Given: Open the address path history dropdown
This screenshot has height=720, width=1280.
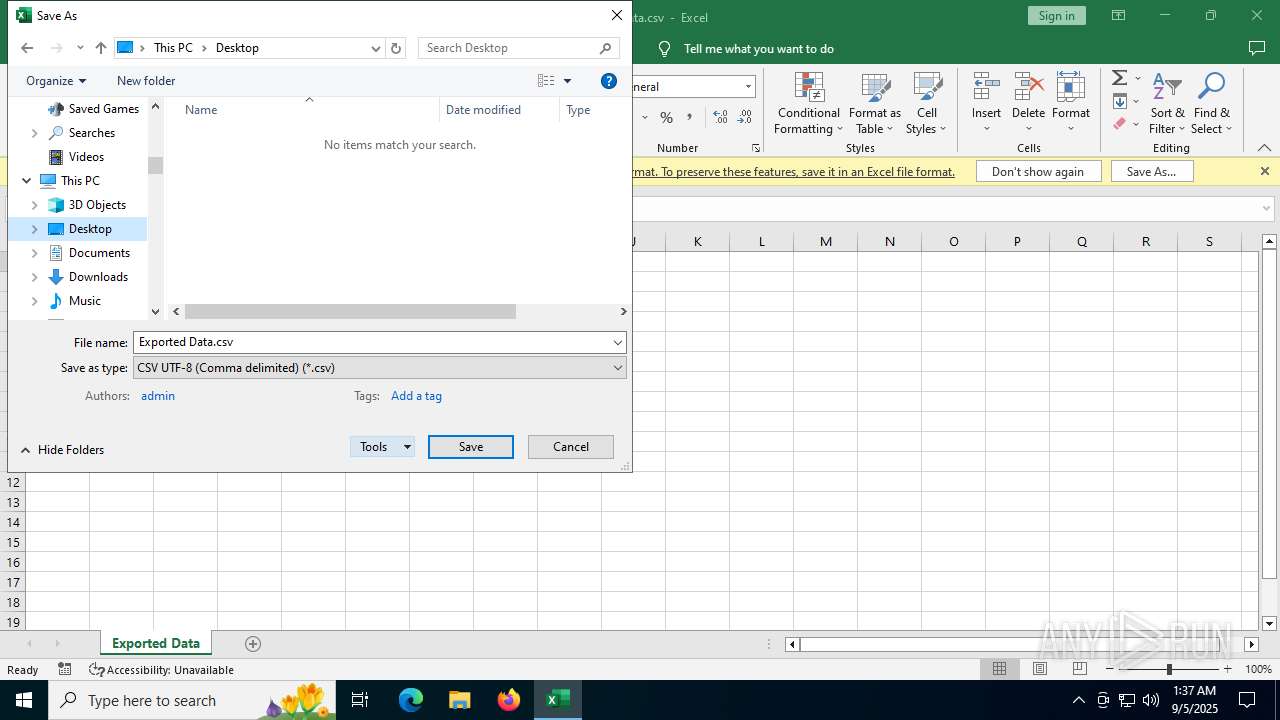Looking at the screenshot, I should (376, 48).
